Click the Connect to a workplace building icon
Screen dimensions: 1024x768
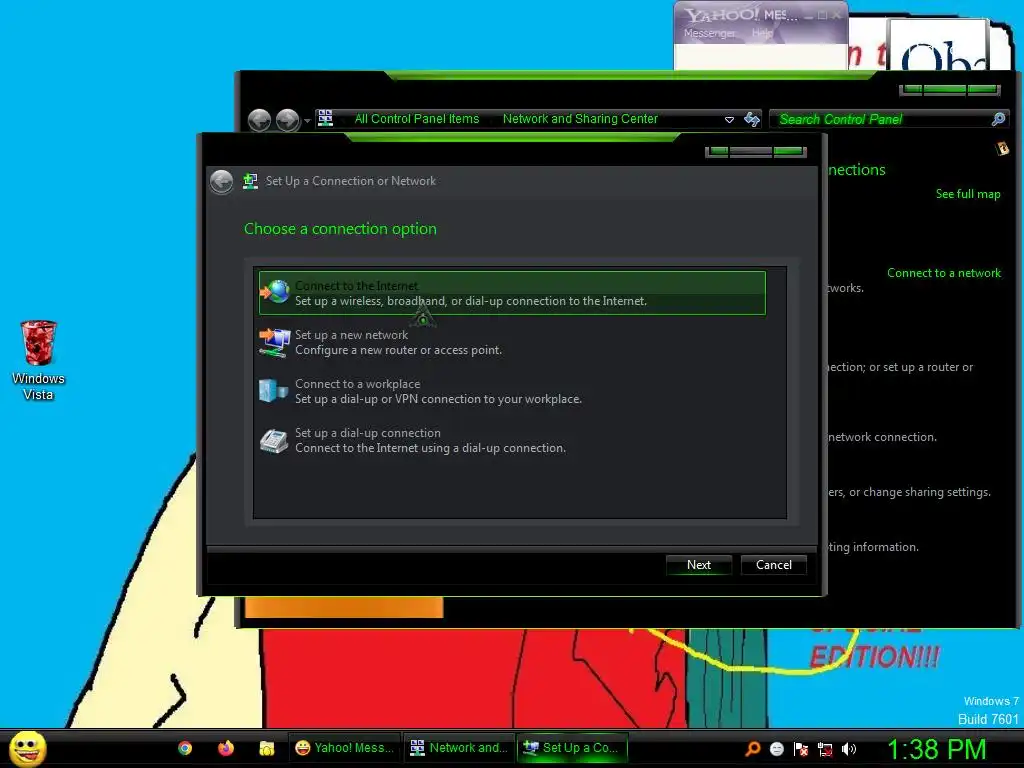[x=274, y=391]
